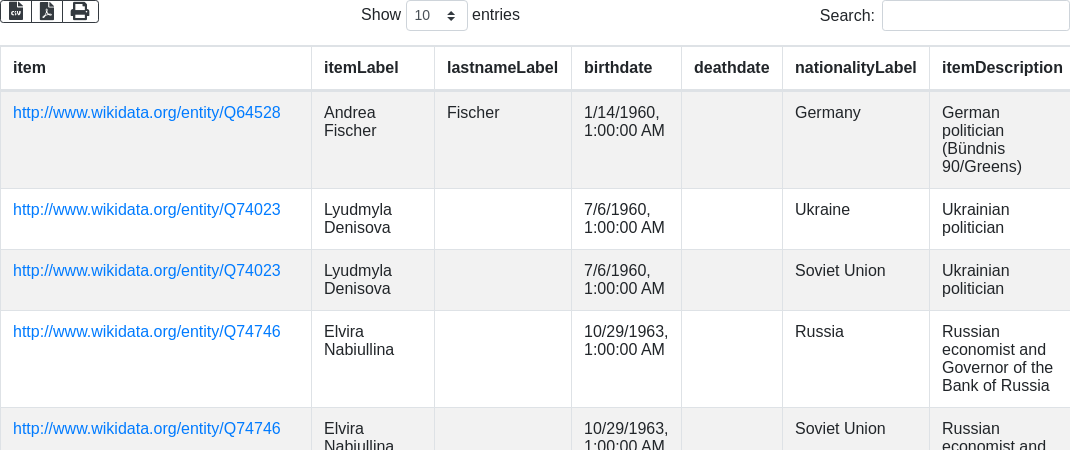Screen dimensions: 1070x450
Task: Click the Germany nationality cell
Action: click(827, 113)
